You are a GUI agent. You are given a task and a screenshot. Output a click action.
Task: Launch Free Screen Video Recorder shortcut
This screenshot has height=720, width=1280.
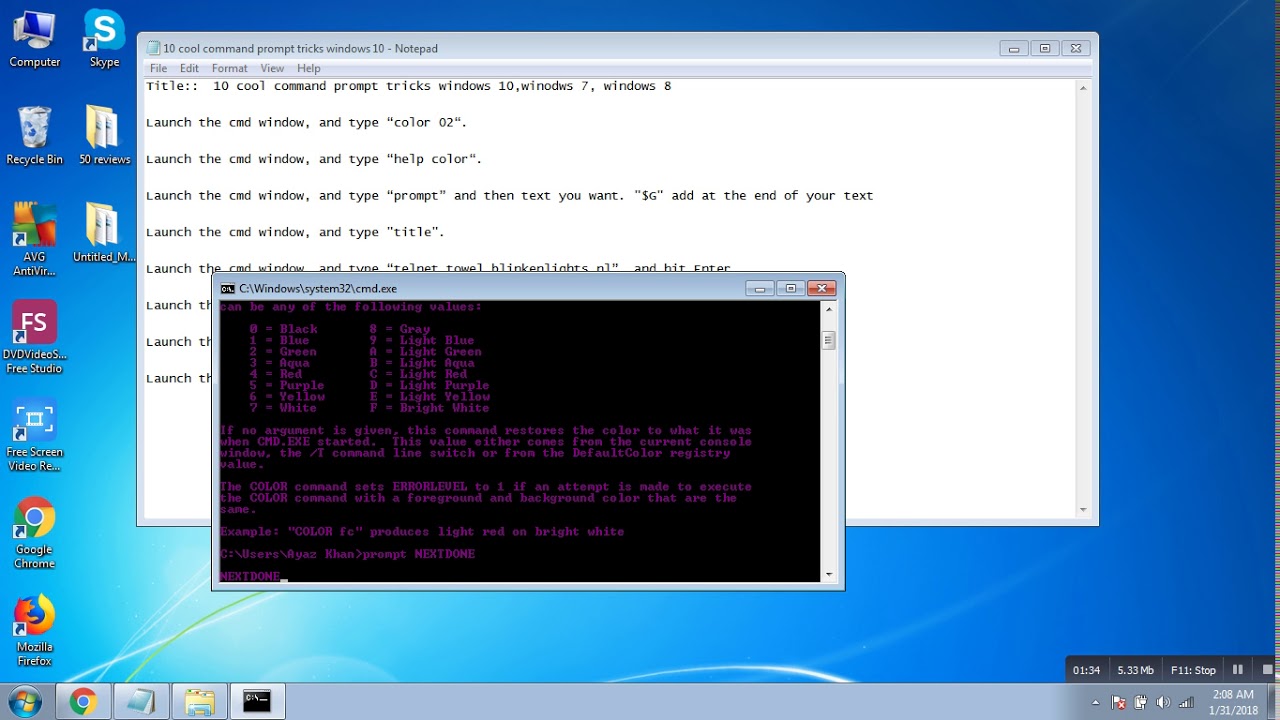(34, 434)
